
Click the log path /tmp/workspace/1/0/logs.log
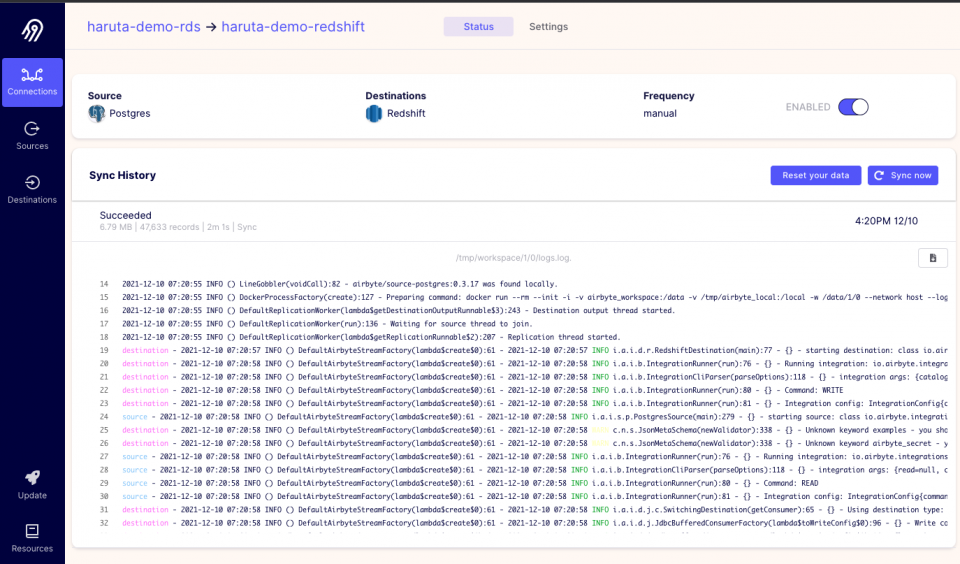point(513,258)
